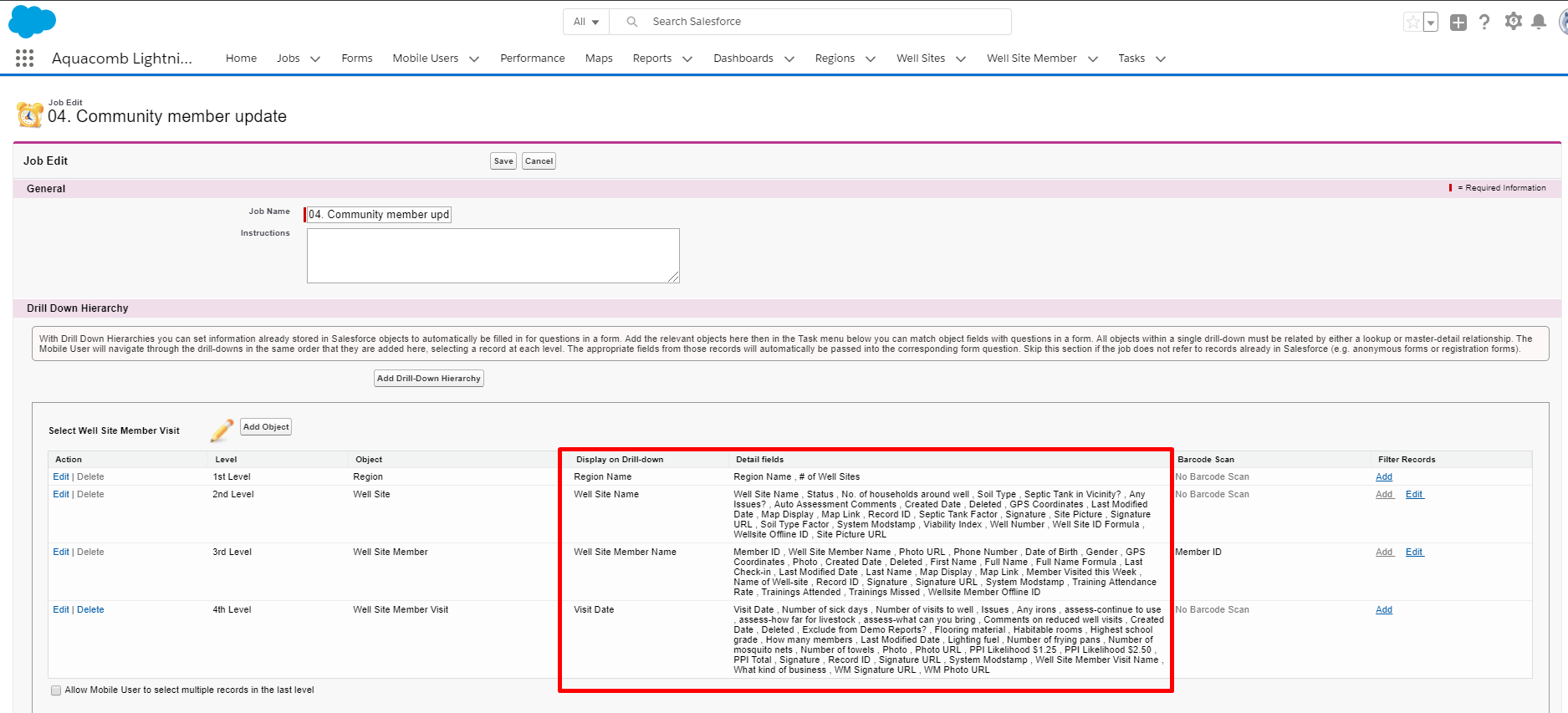The image size is (1568, 713).
Task: Edit the Well Site Member Visit row
Action: coord(61,609)
